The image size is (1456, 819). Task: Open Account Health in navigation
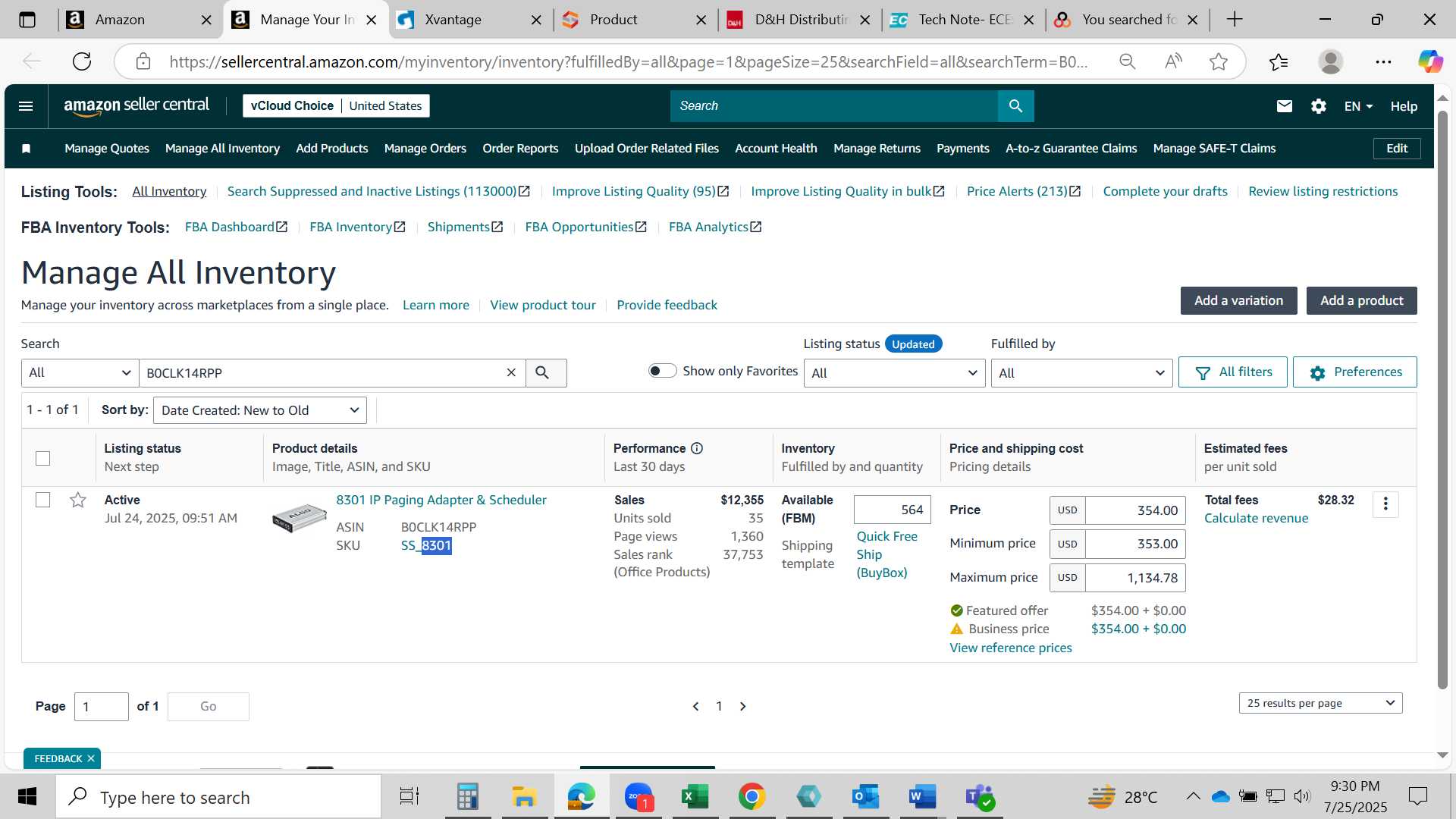(776, 149)
